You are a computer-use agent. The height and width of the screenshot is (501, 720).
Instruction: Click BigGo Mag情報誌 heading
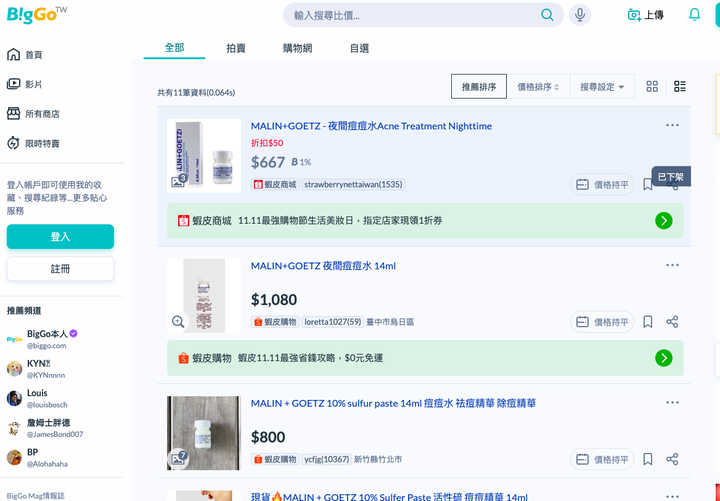point(35,496)
